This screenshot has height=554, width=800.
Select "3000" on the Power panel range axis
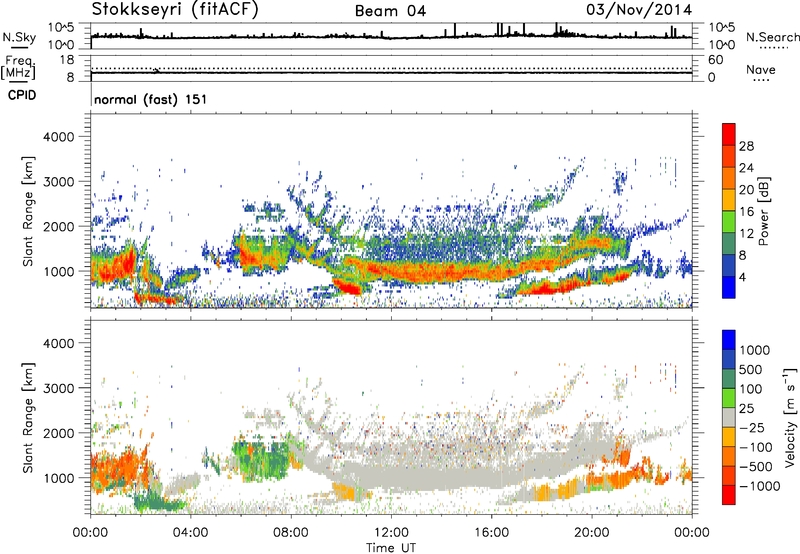(x=58, y=182)
